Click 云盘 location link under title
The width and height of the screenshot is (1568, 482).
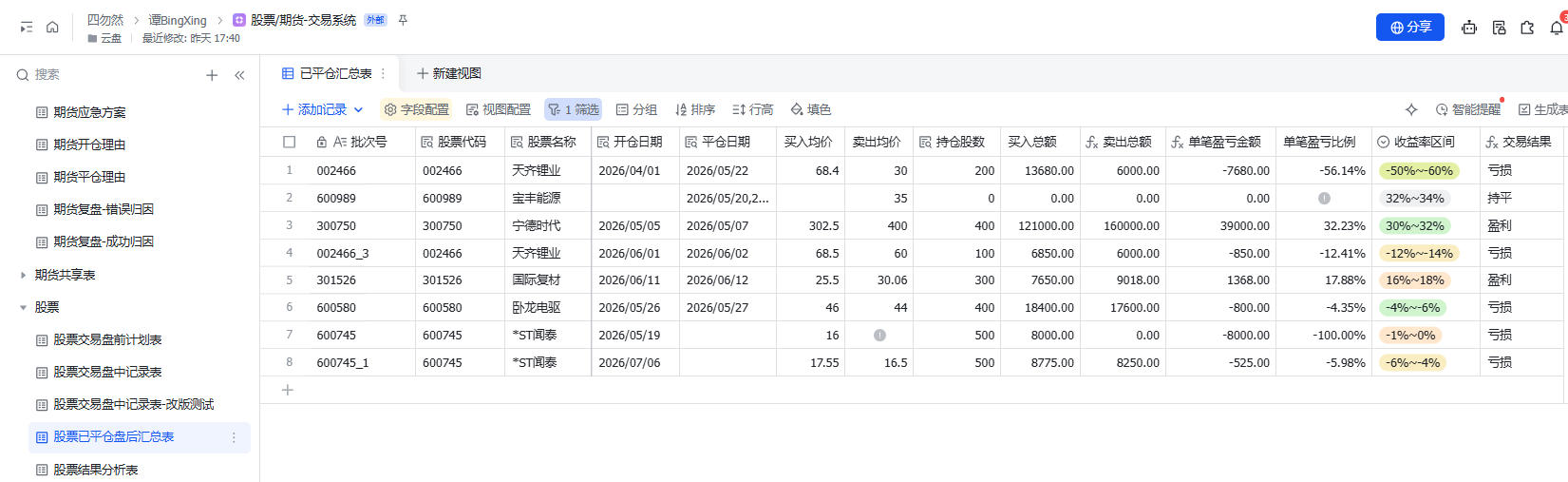click(x=104, y=38)
